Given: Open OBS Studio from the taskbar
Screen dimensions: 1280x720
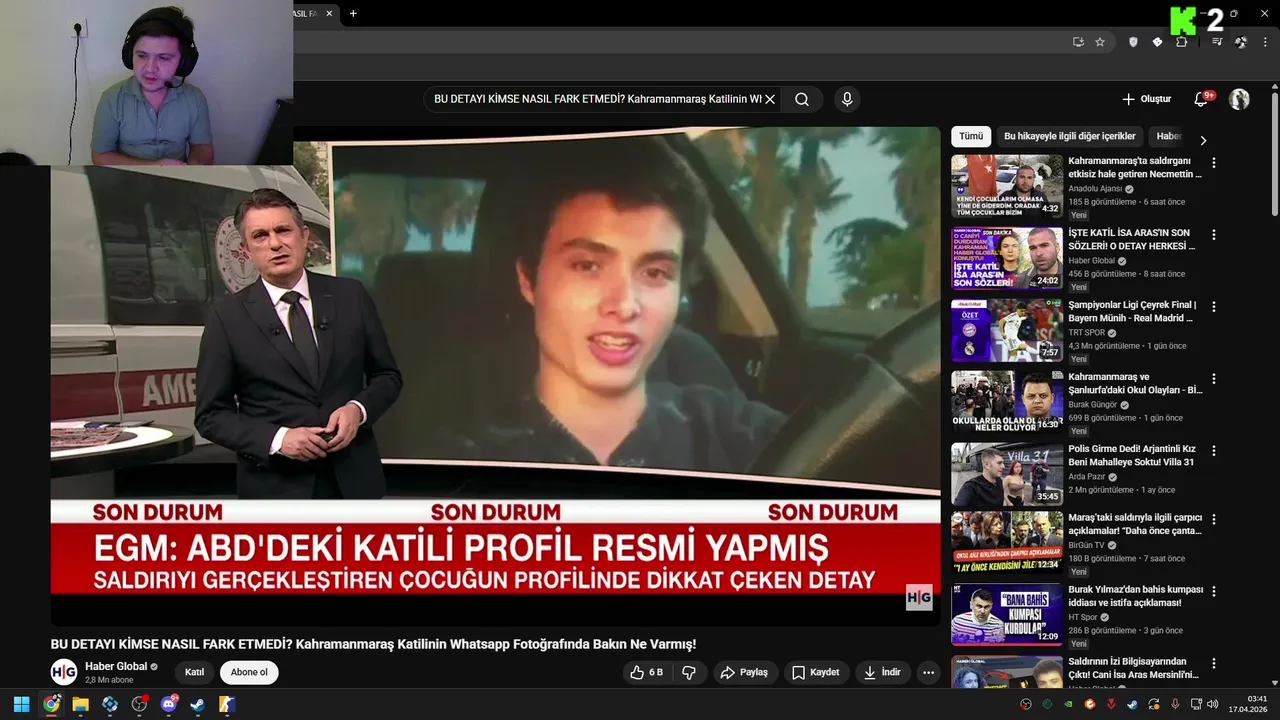Looking at the screenshot, I should point(139,704).
